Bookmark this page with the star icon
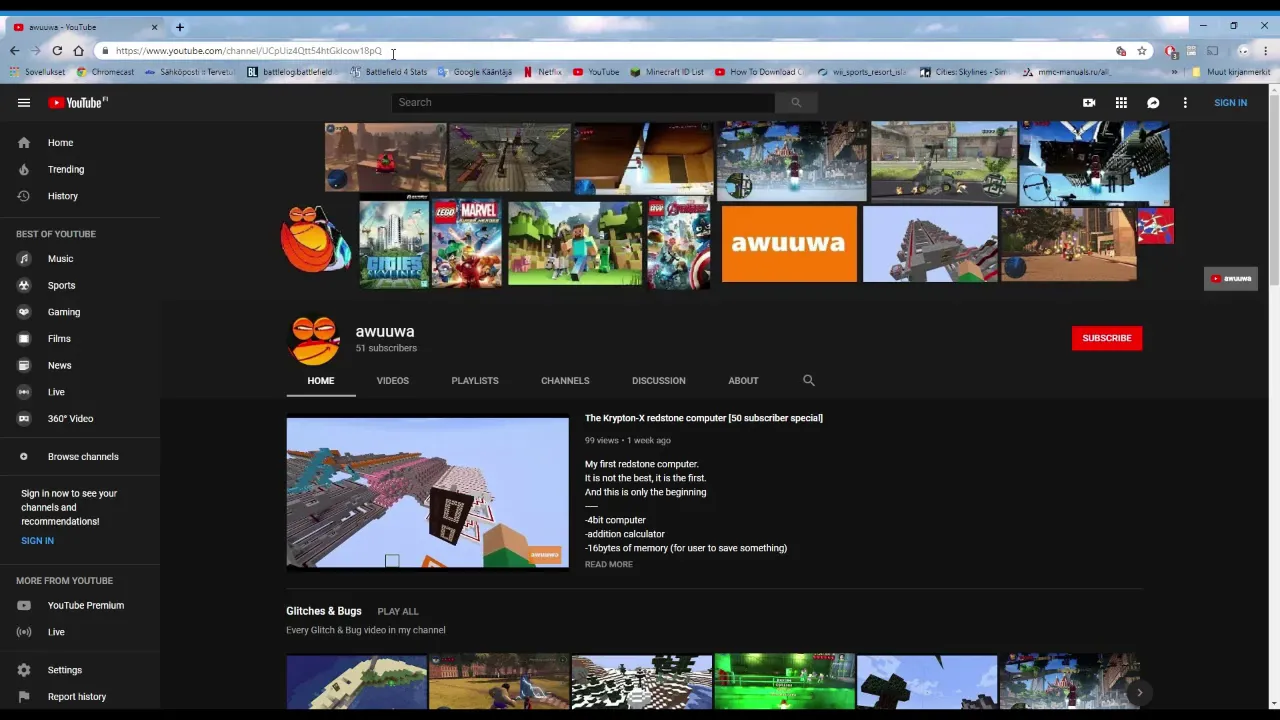The height and width of the screenshot is (720, 1280). point(1142,51)
